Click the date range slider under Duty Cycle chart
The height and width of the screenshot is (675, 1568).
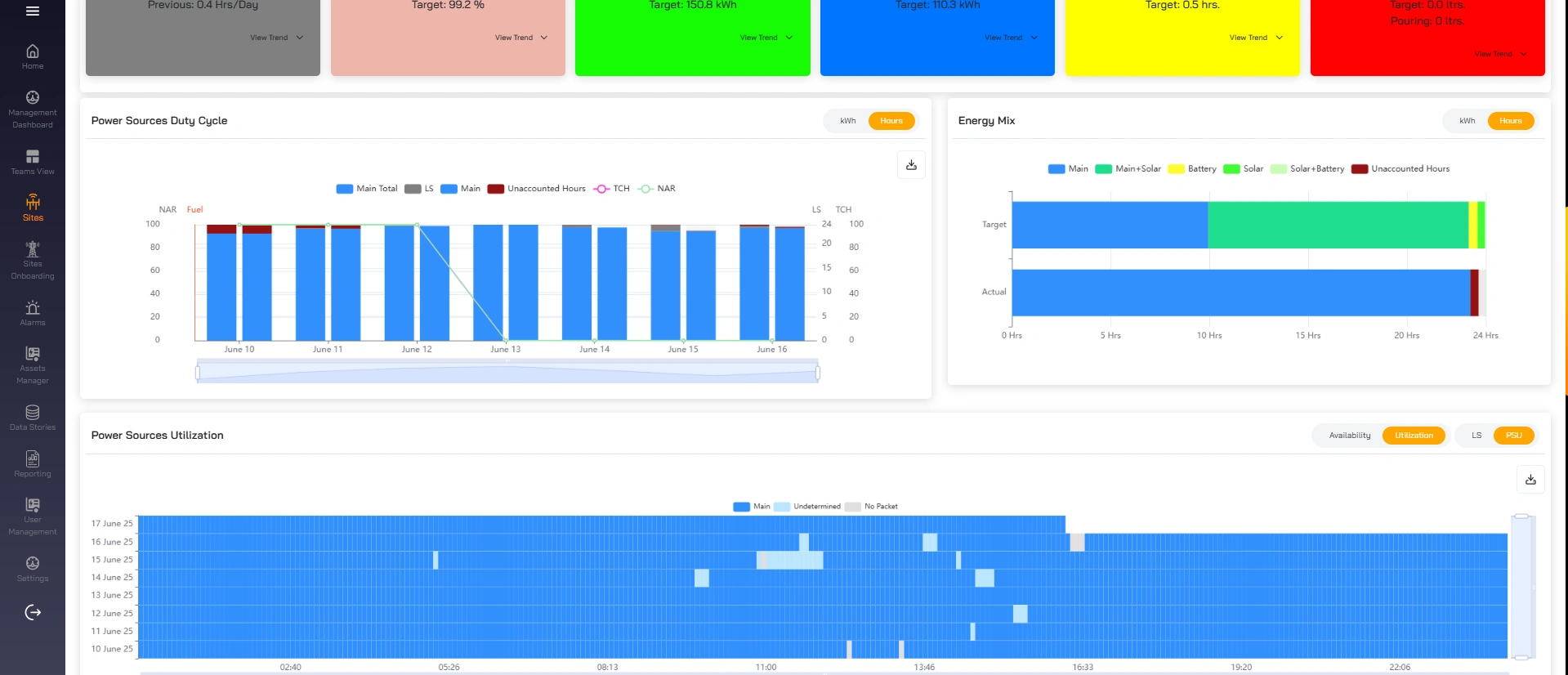coord(507,373)
